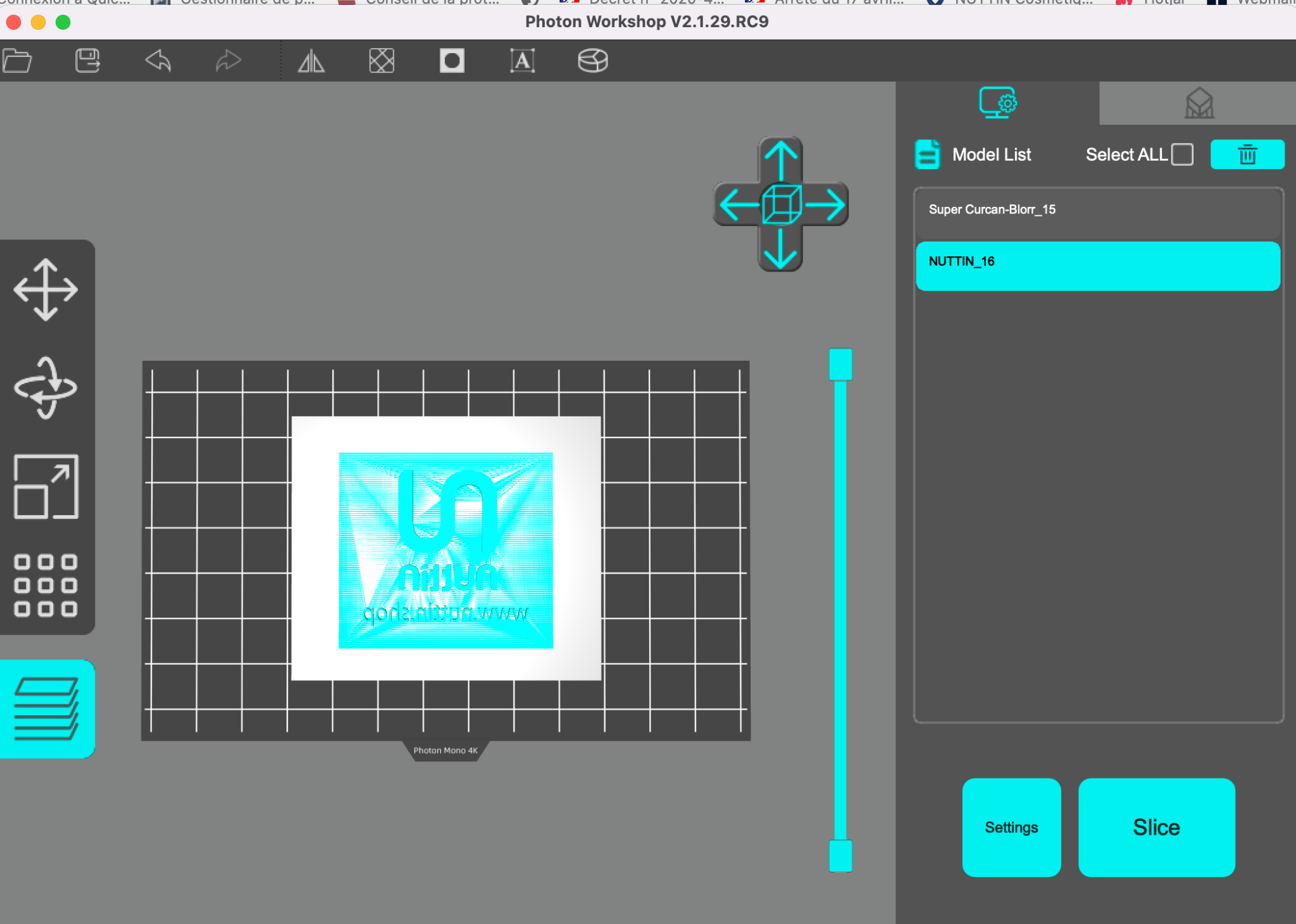
Task: Click the save file icon
Action: (87, 61)
